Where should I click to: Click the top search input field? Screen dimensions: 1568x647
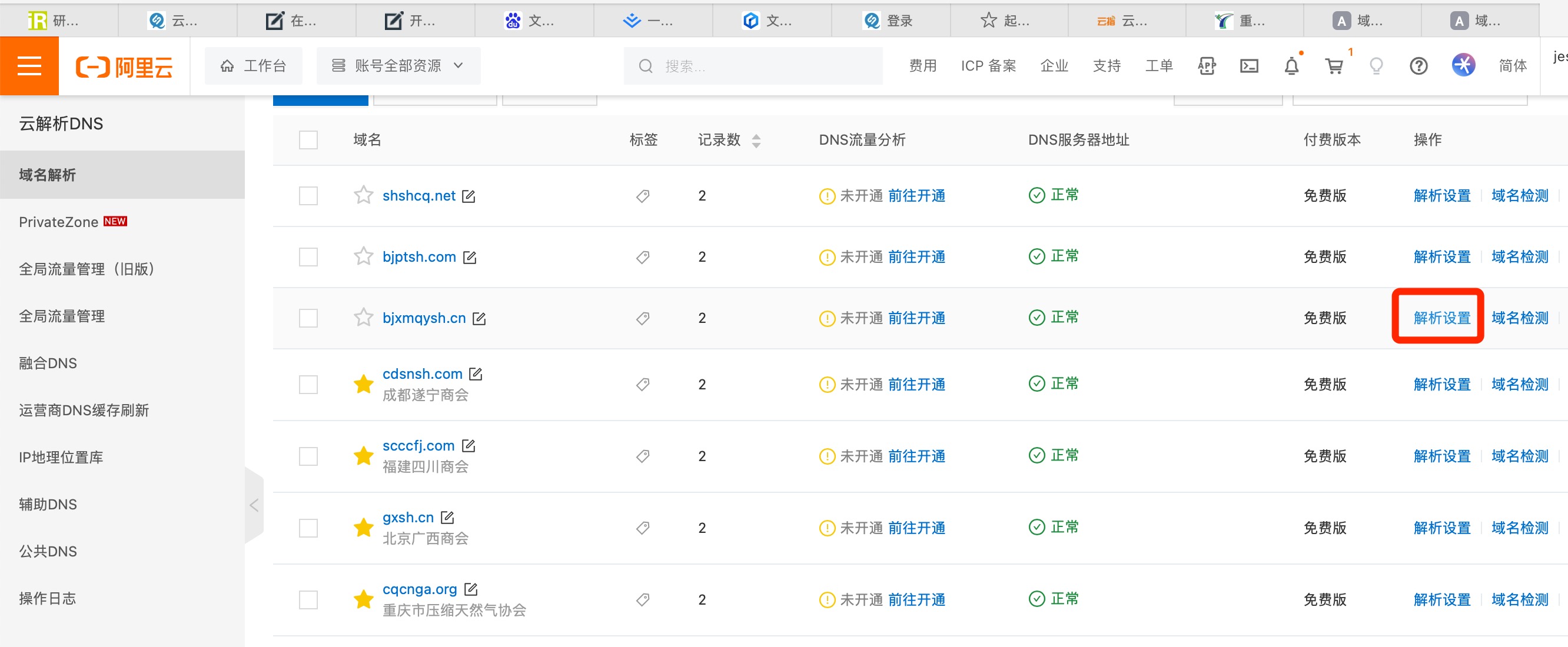click(752, 66)
